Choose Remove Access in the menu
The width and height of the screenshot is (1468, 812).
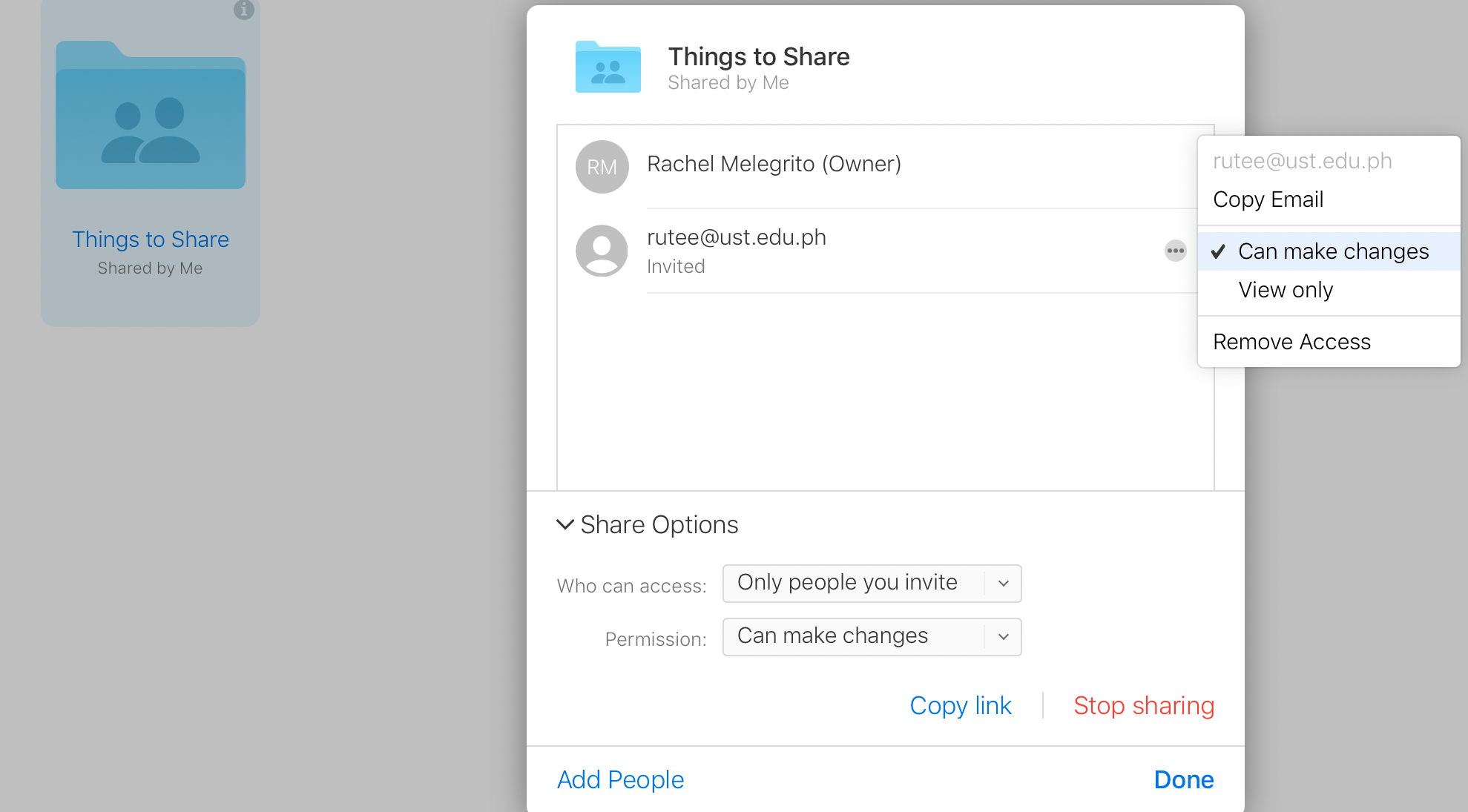coord(1291,342)
